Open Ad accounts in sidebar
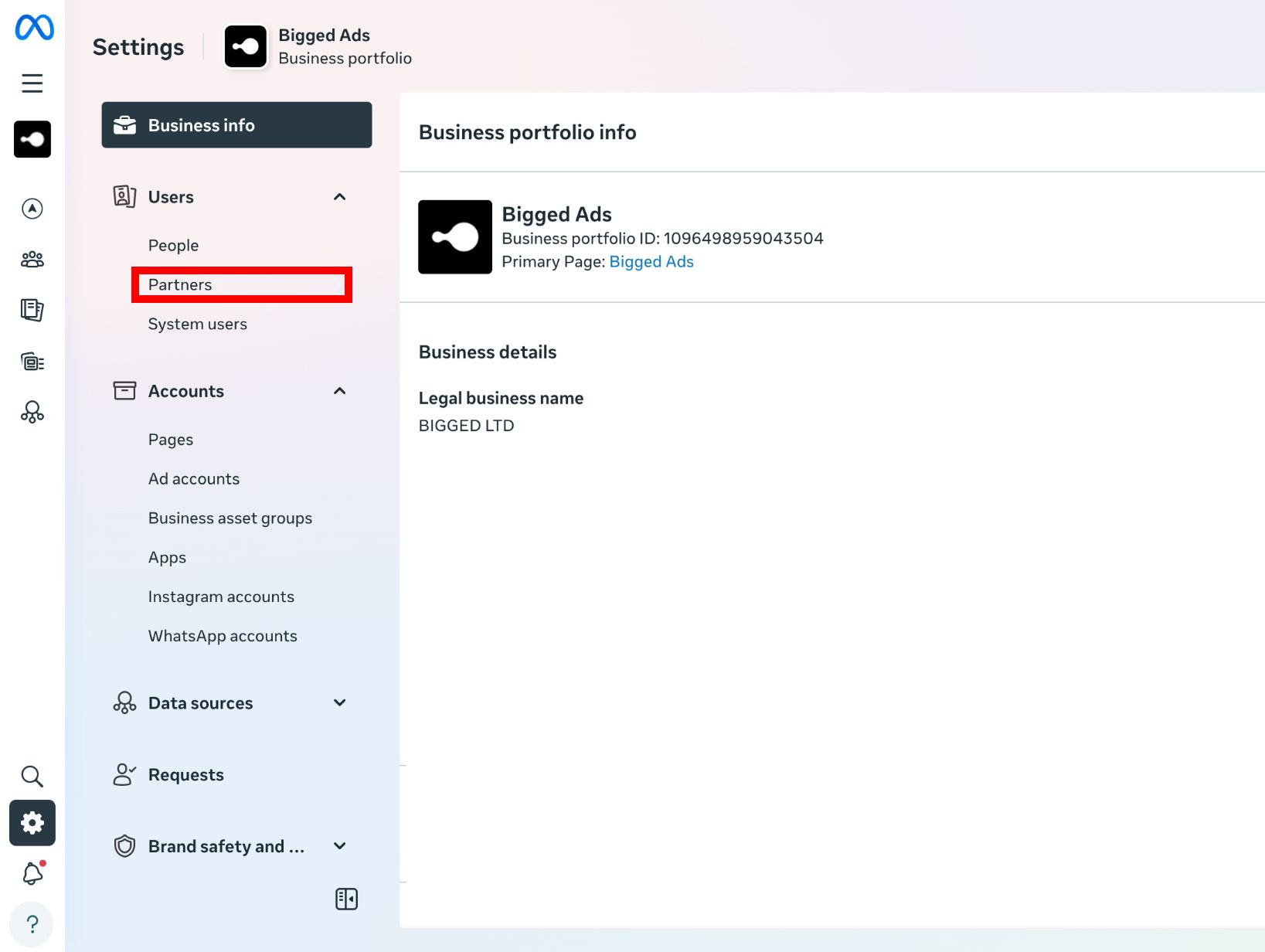The width and height of the screenshot is (1265, 952). coord(194,479)
